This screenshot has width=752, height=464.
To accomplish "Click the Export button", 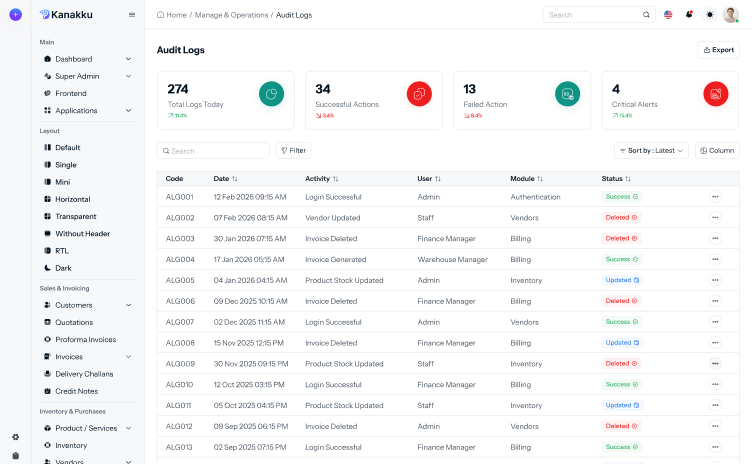I will [x=718, y=50].
